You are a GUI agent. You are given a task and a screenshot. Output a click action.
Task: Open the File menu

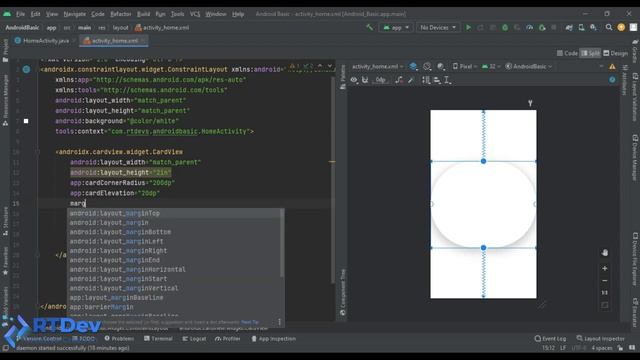tap(20, 14)
